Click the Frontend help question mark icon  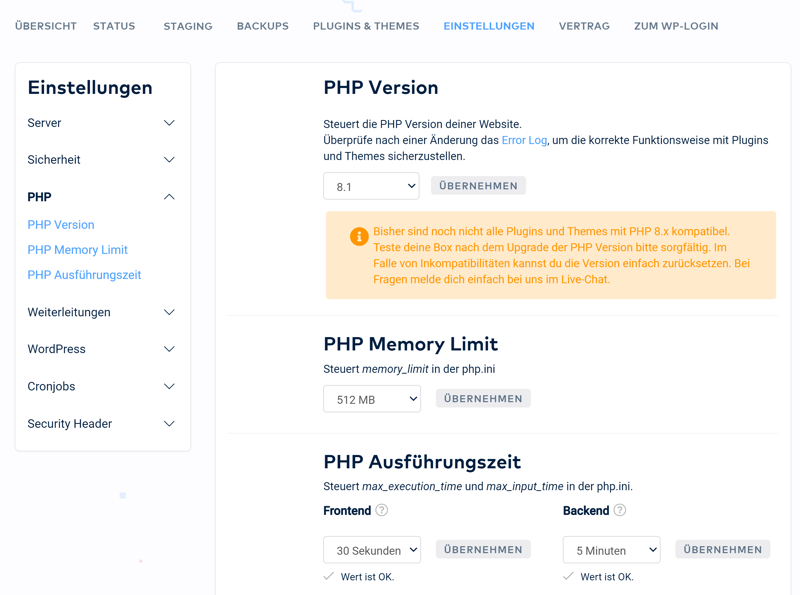click(382, 510)
